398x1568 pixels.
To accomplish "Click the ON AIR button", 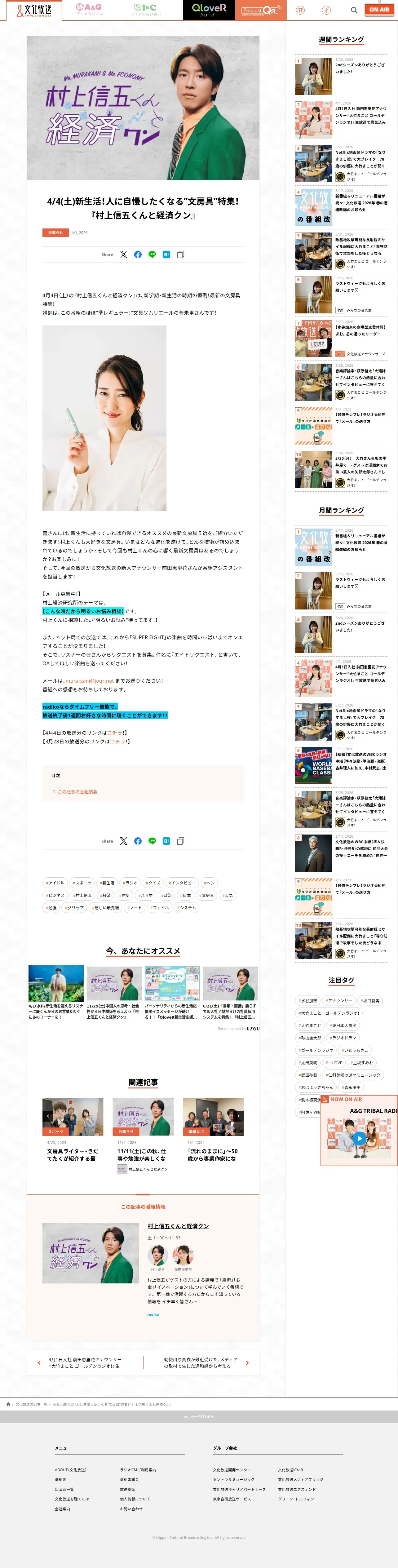I will coord(379,9).
